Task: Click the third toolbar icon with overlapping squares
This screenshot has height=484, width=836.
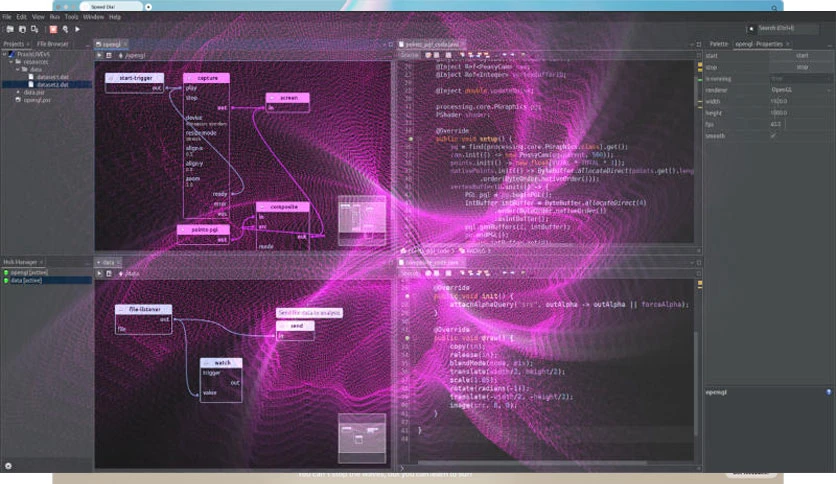Action: pyautogui.click(x=34, y=29)
